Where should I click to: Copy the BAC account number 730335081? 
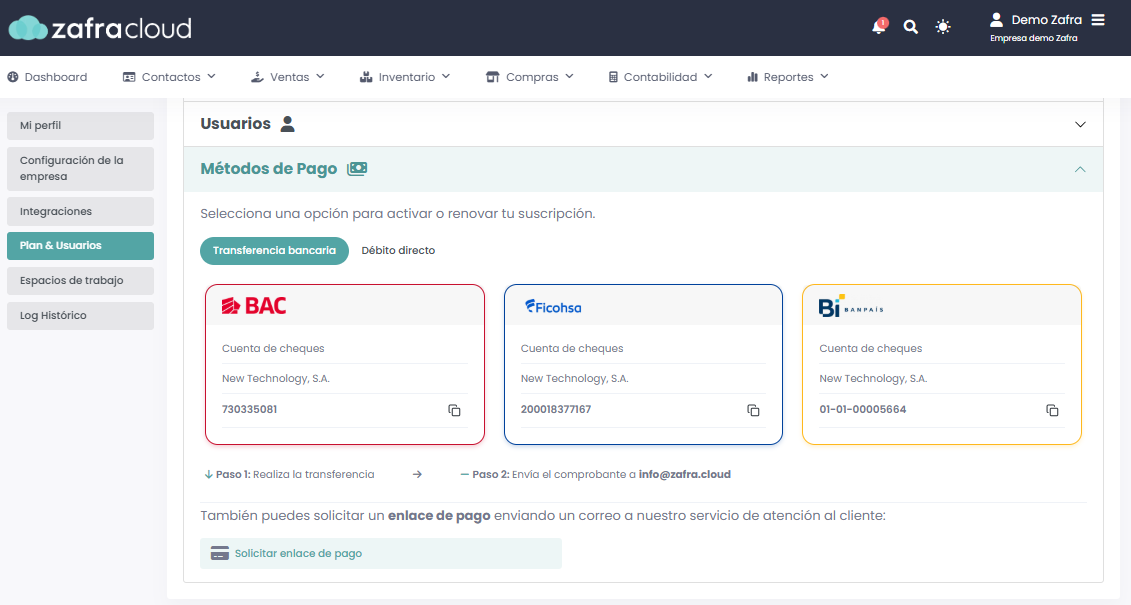[454, 410]
